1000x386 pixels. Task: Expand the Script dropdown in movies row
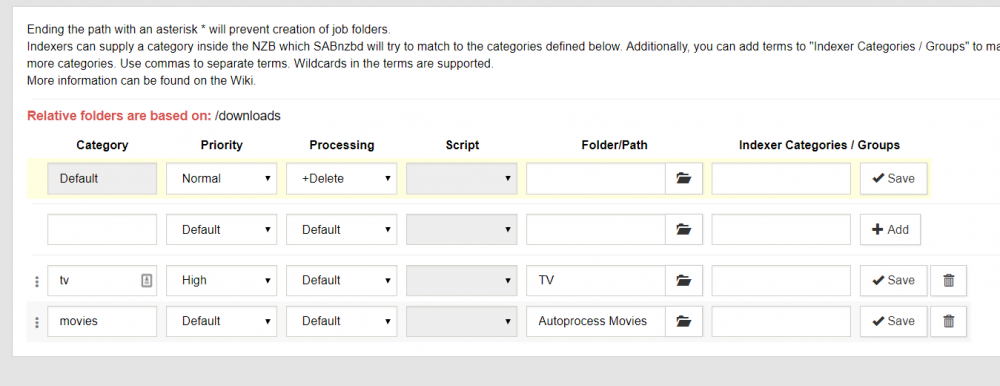click(x=462, y=321)
